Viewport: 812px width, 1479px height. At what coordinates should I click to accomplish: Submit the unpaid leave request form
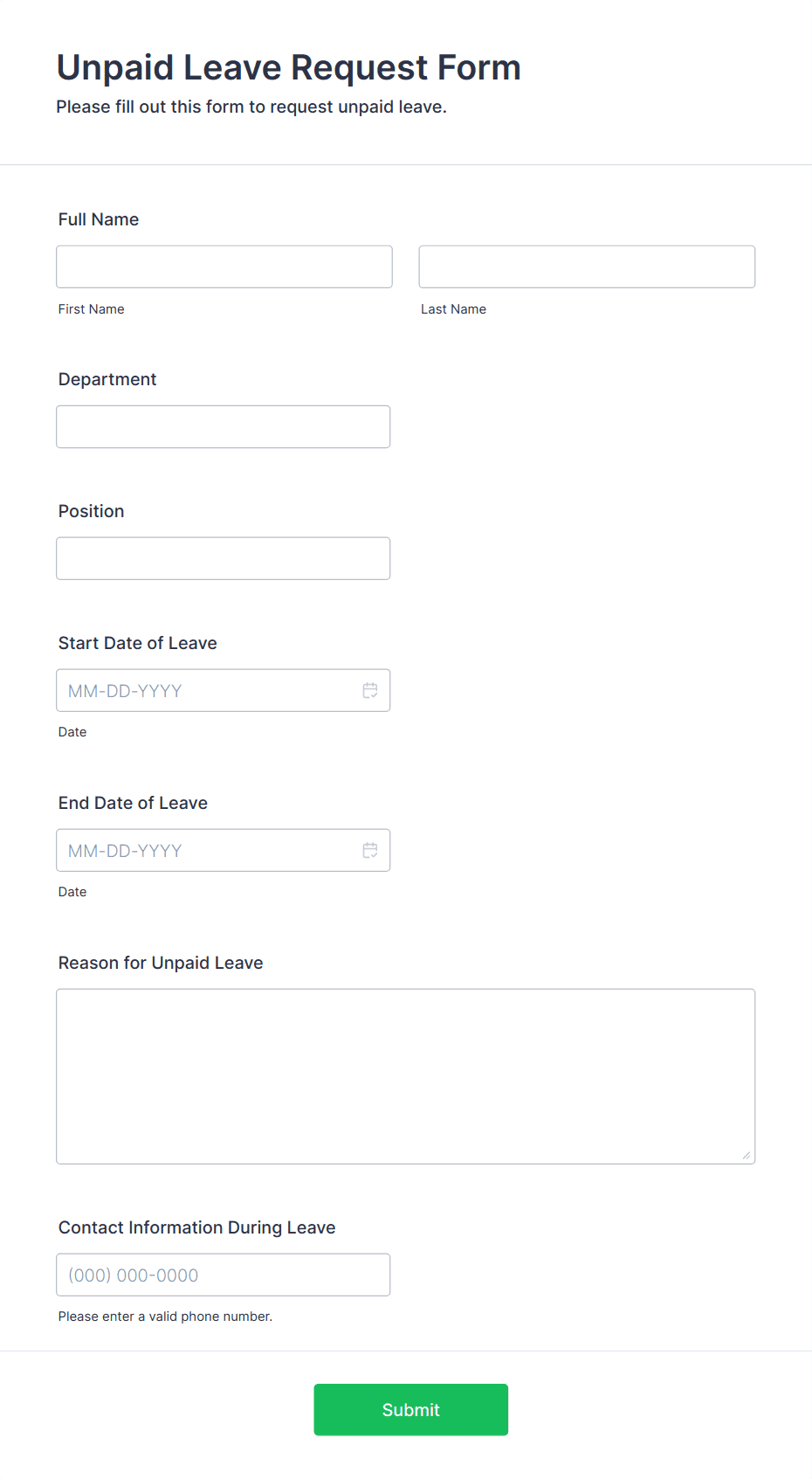pyautogui.click(x=411, y=1409)
